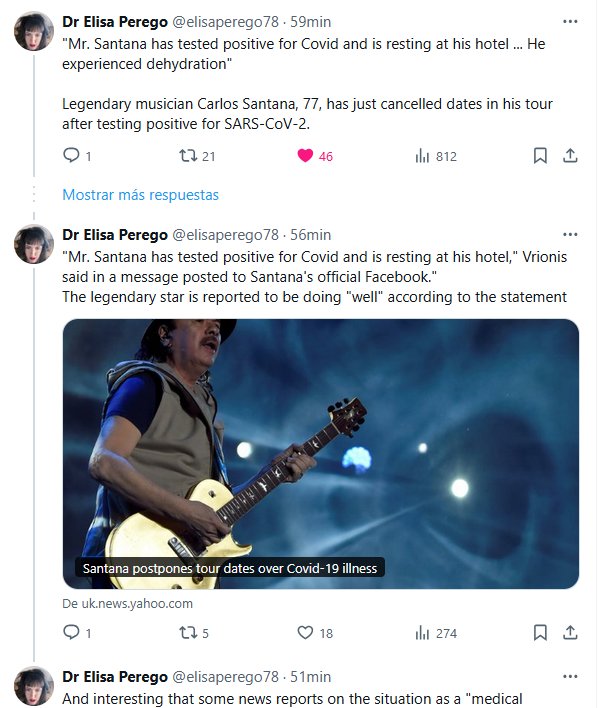Like the second tweet with 18 likes

tap(306, 632)
